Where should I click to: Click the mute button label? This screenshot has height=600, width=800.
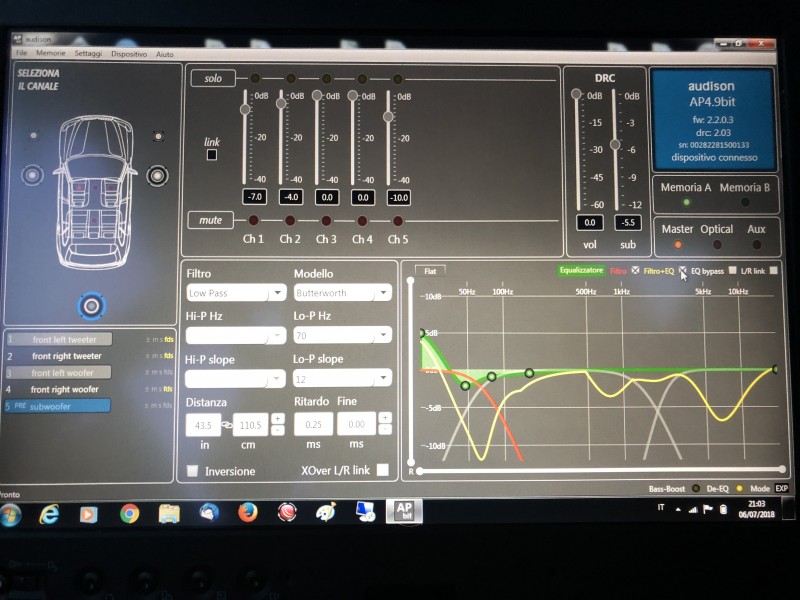tap(210, 220)
